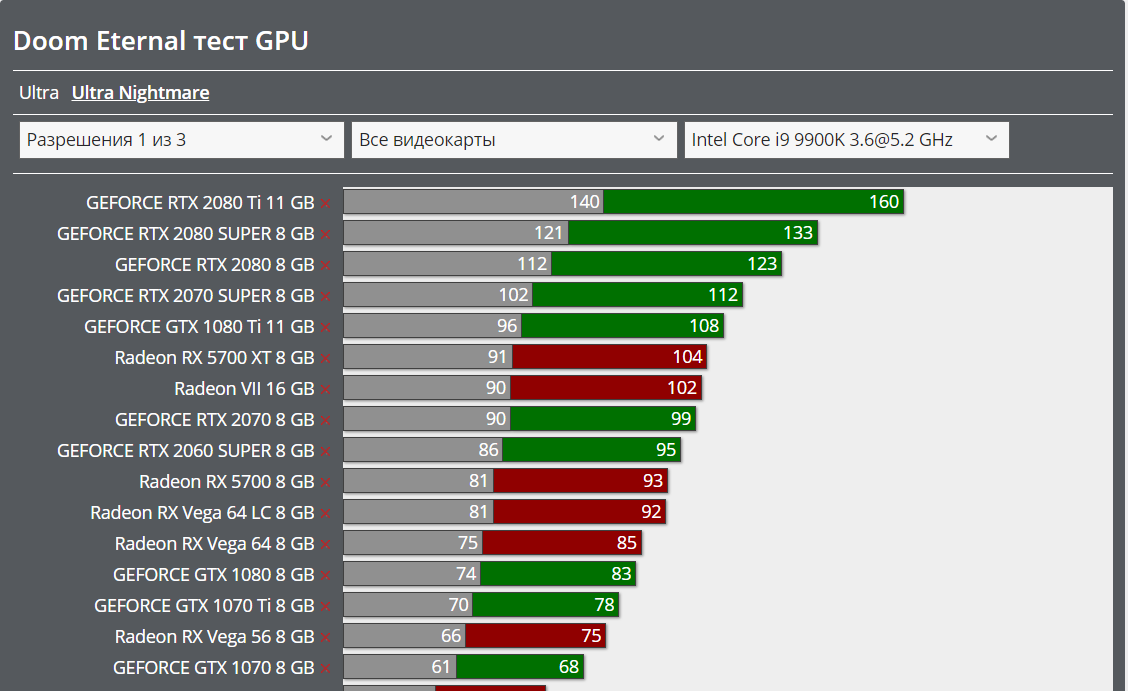The width and height of the screenshot is (1128, 691).
Task: Click the red 93 bar for RX 5700
Action: (x=581, y=480)
